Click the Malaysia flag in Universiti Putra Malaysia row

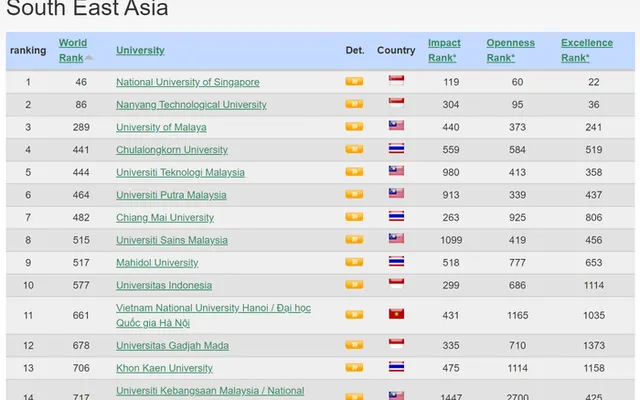coord(396,193)
